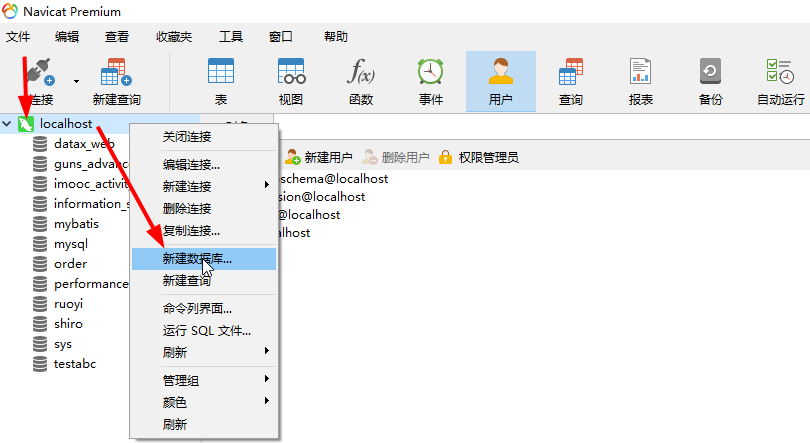Open the 帮助 menu
The height and width of the screenshot is (443, 810).
click(x=336, y=37)
